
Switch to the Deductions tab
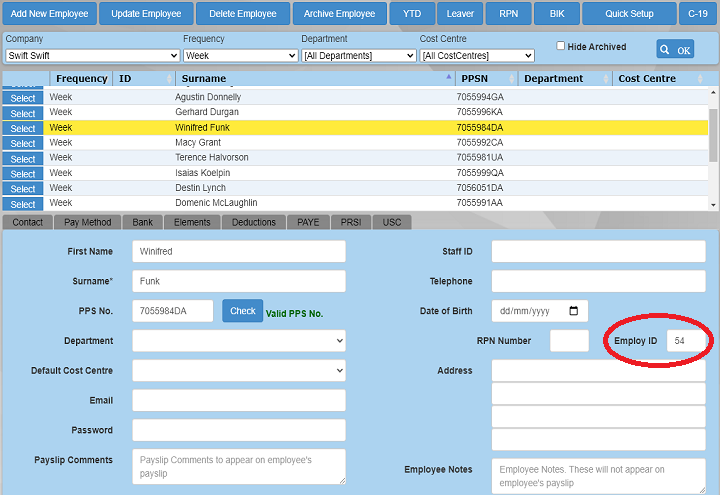coord(253,222)
